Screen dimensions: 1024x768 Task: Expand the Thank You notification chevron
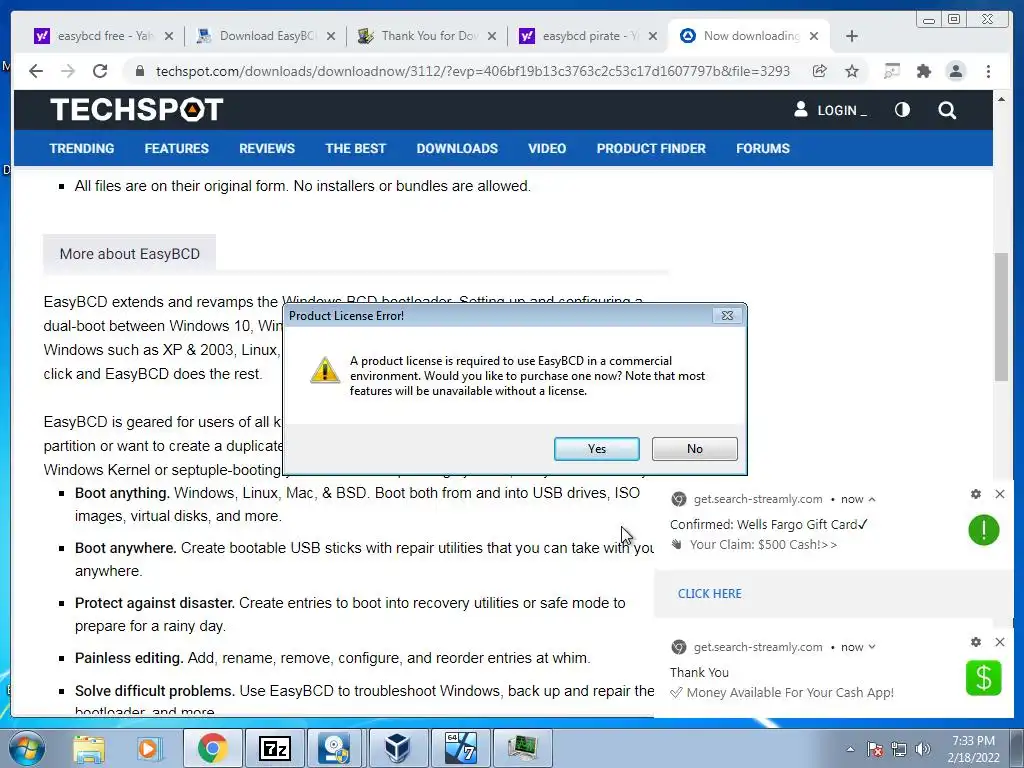tap(872, 647)
